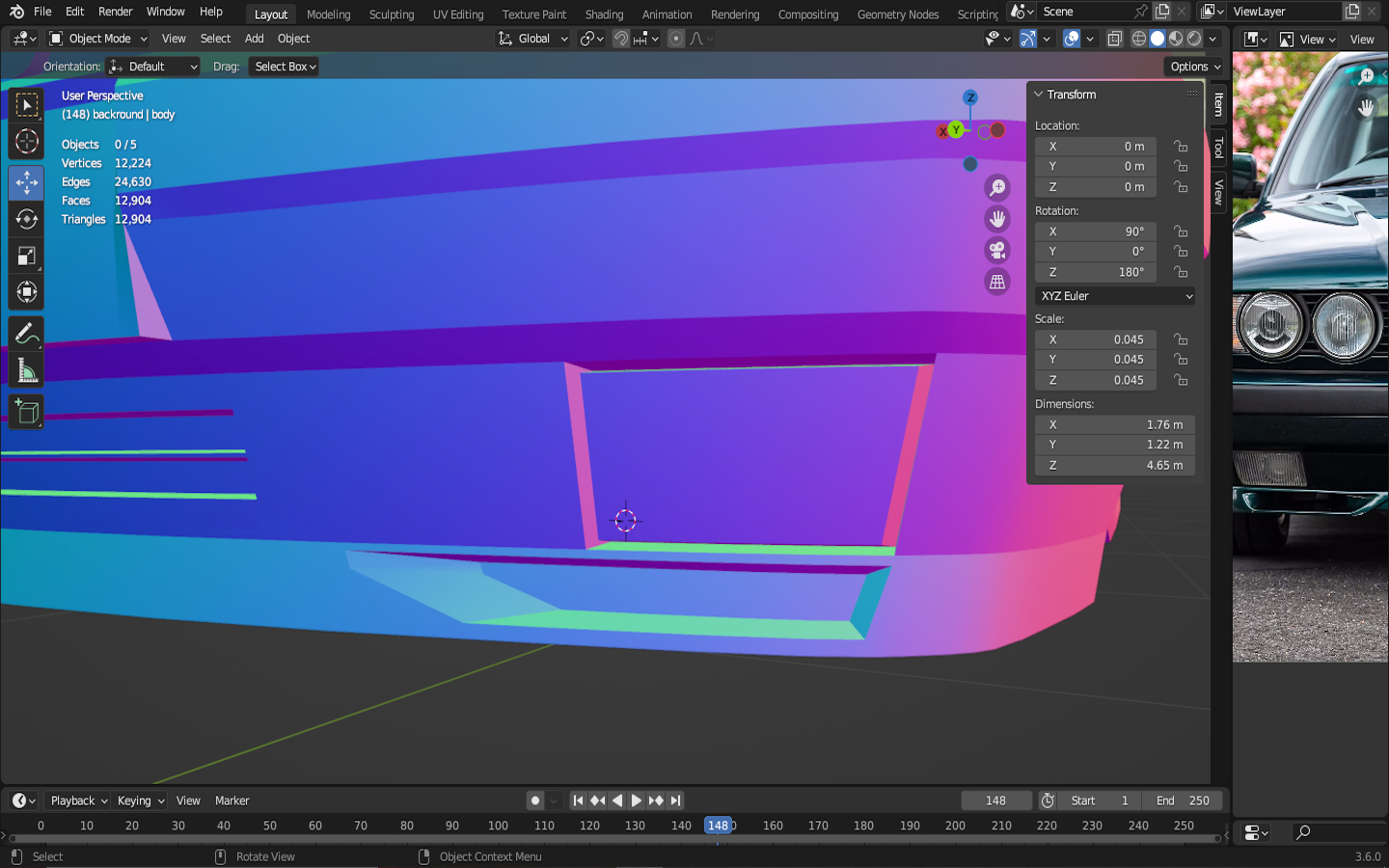Pick the Add Cube tool
This screenshot has width=1389, height=868.
(26, 412)
